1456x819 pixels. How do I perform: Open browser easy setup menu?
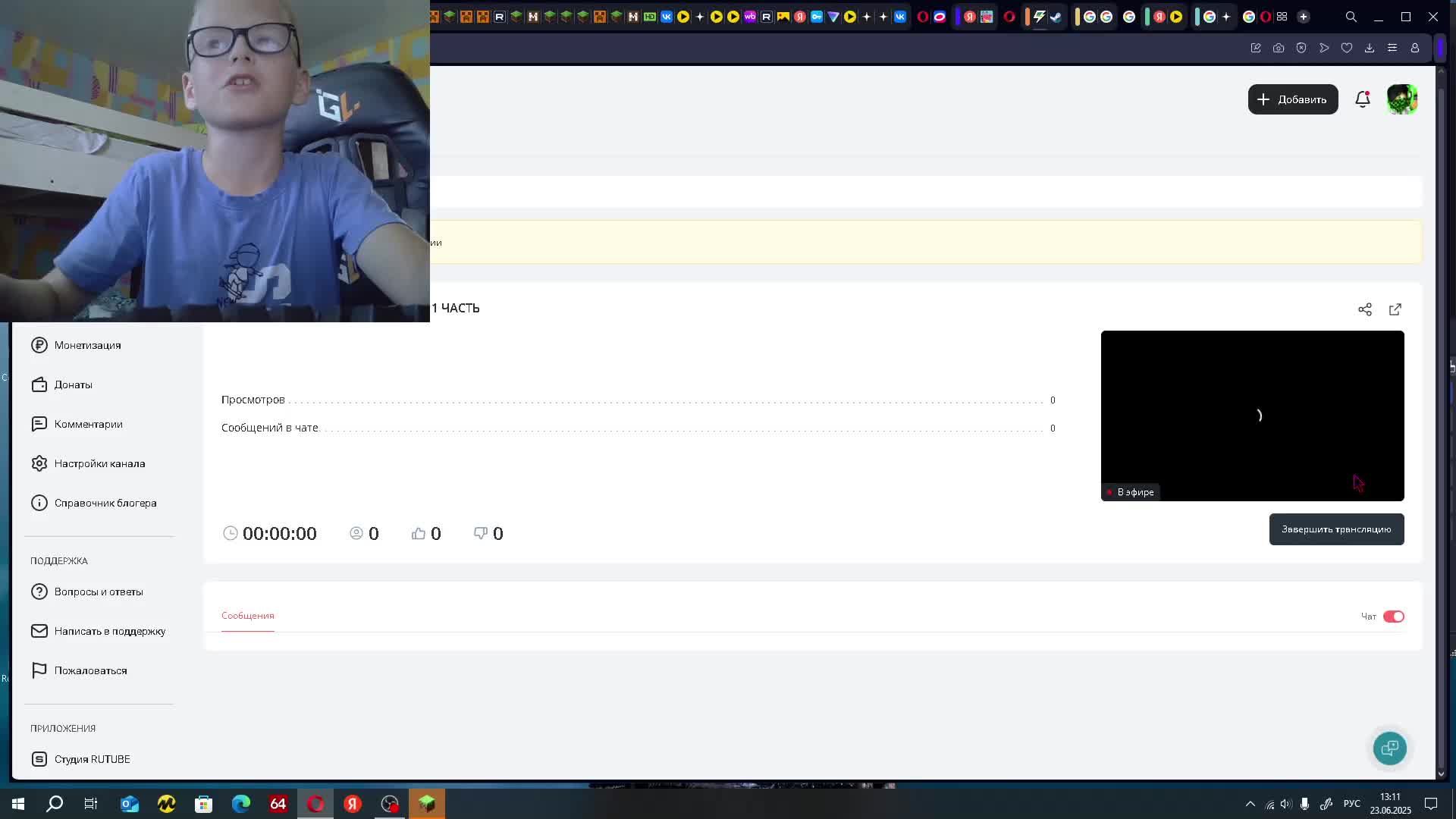coord(1392,48)
